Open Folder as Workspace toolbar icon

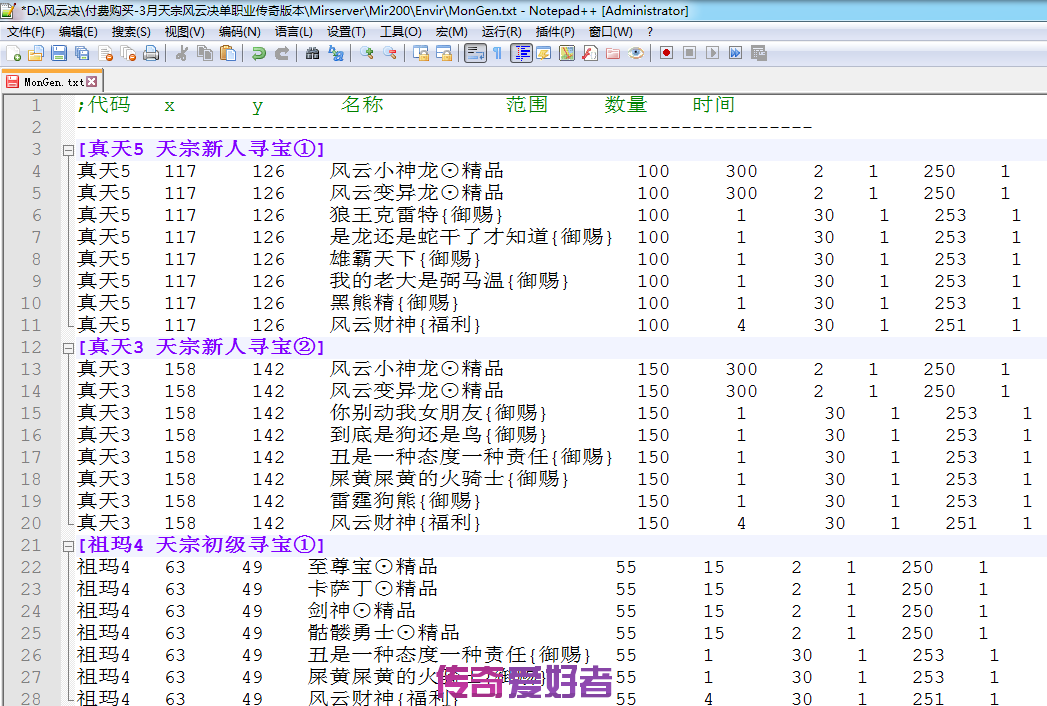click(613, 53)
